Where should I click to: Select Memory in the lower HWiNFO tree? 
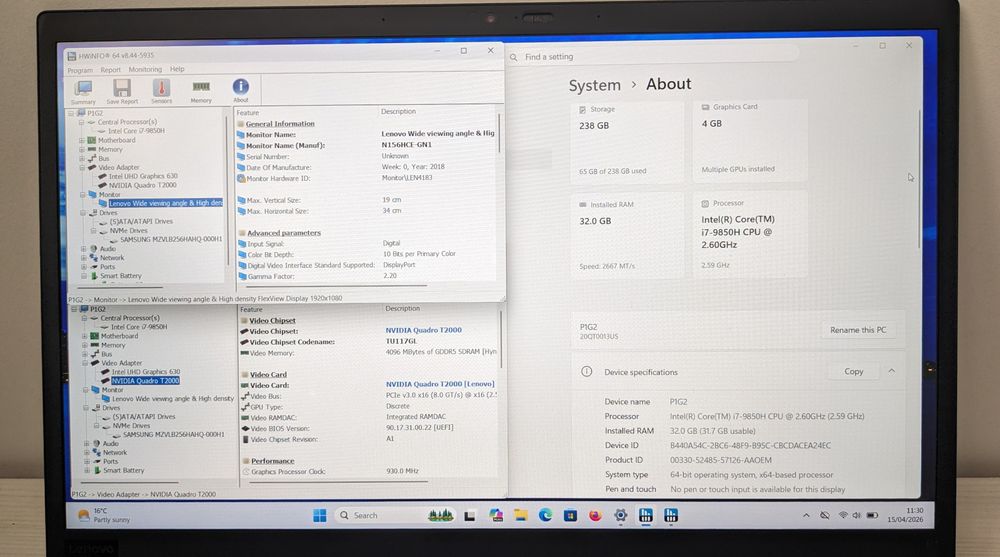pos(113,345)
